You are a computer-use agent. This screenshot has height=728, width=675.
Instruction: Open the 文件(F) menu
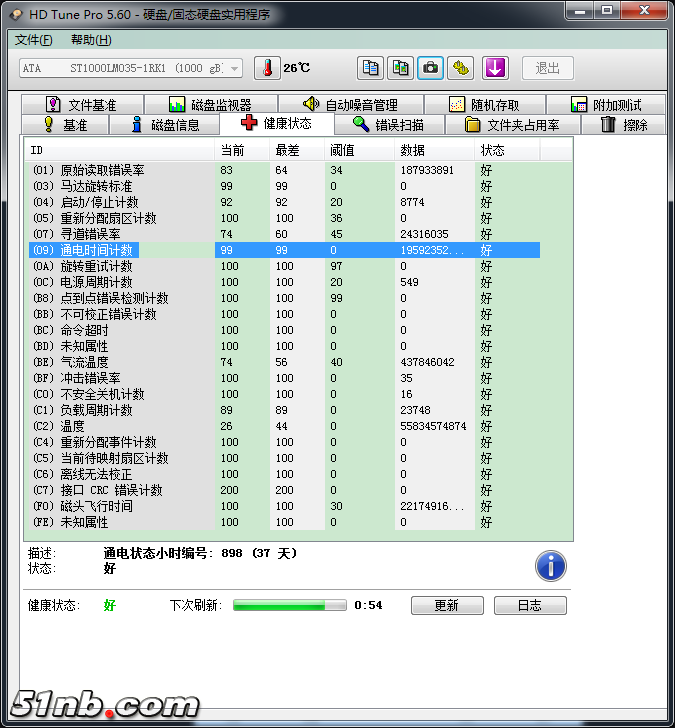pyautogui.click(x=34, y=40)
